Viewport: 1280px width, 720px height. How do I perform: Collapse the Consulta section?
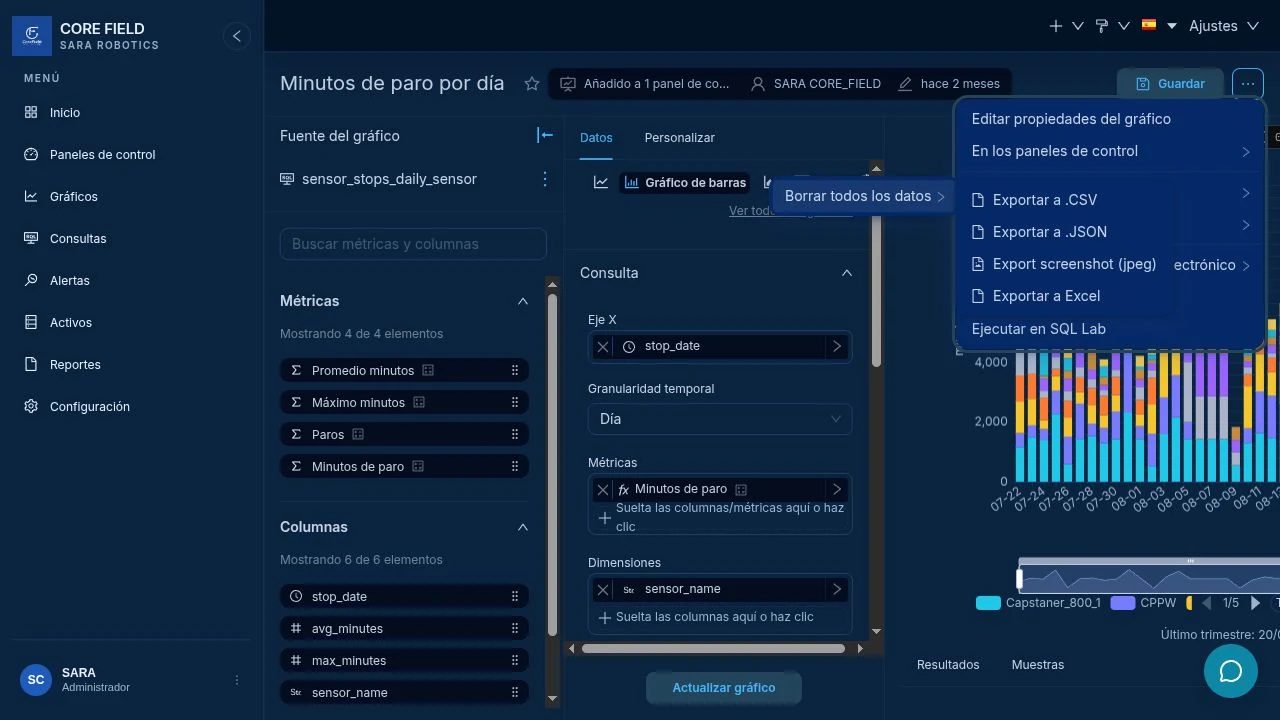coord(847,273)
